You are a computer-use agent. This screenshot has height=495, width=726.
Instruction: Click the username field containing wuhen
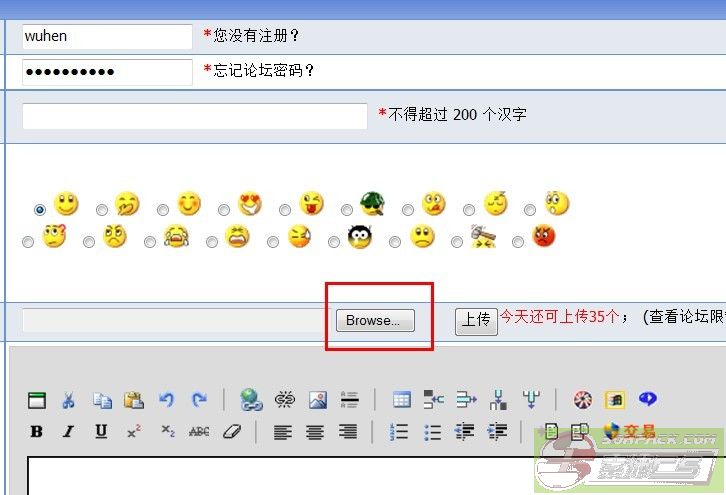point(106,37)
